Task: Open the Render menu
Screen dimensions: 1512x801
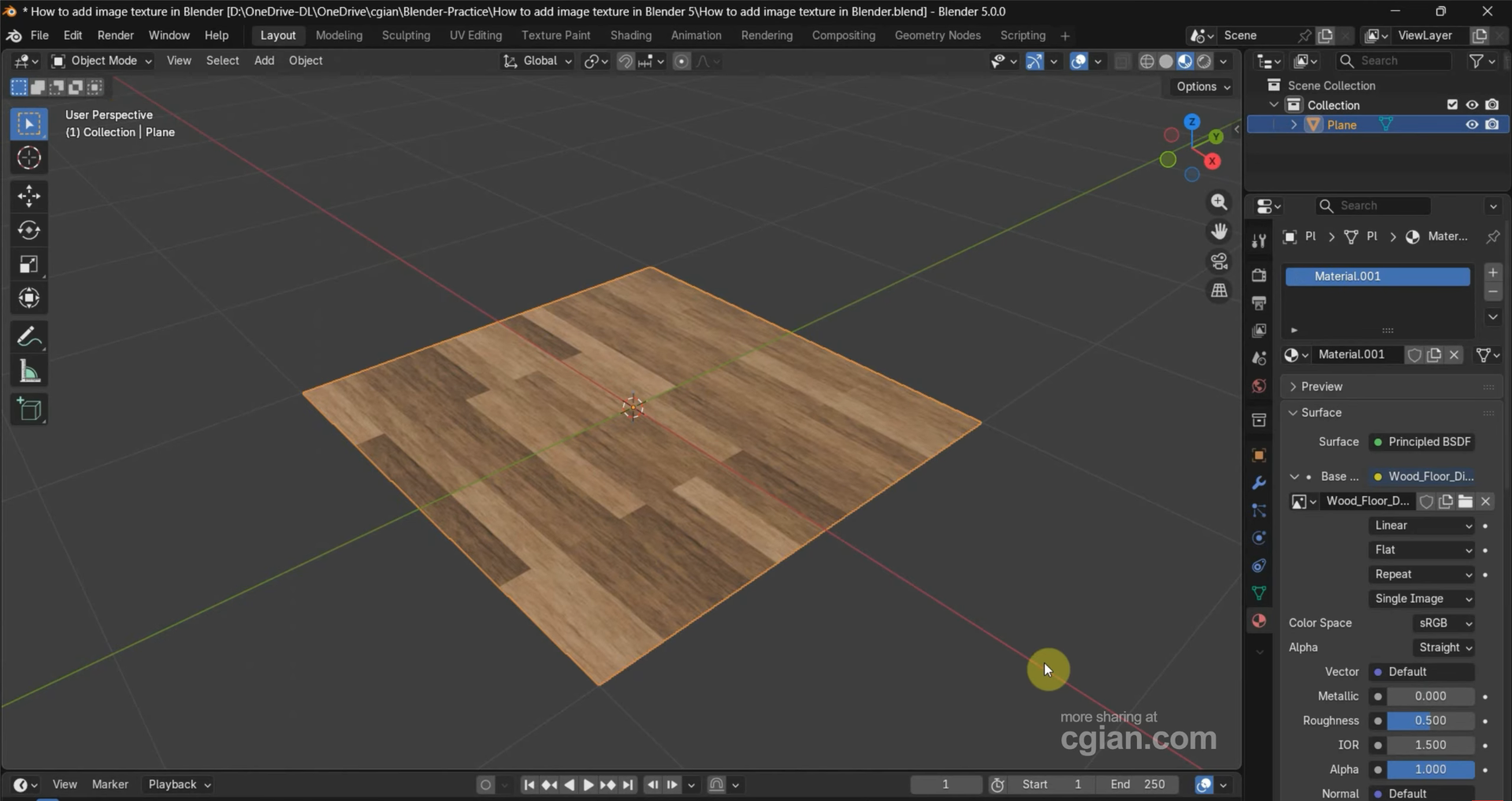Action: click(115, 35)
